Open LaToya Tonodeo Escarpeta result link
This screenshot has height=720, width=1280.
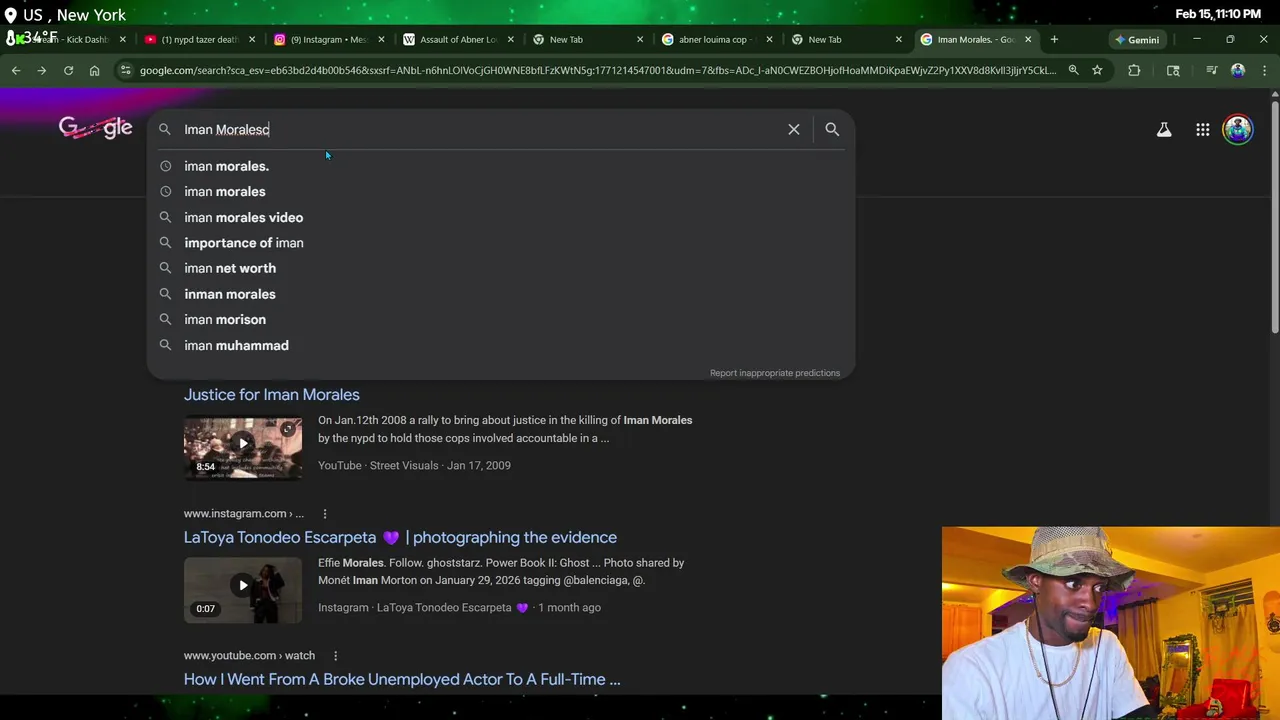click(x=400, y=537)
